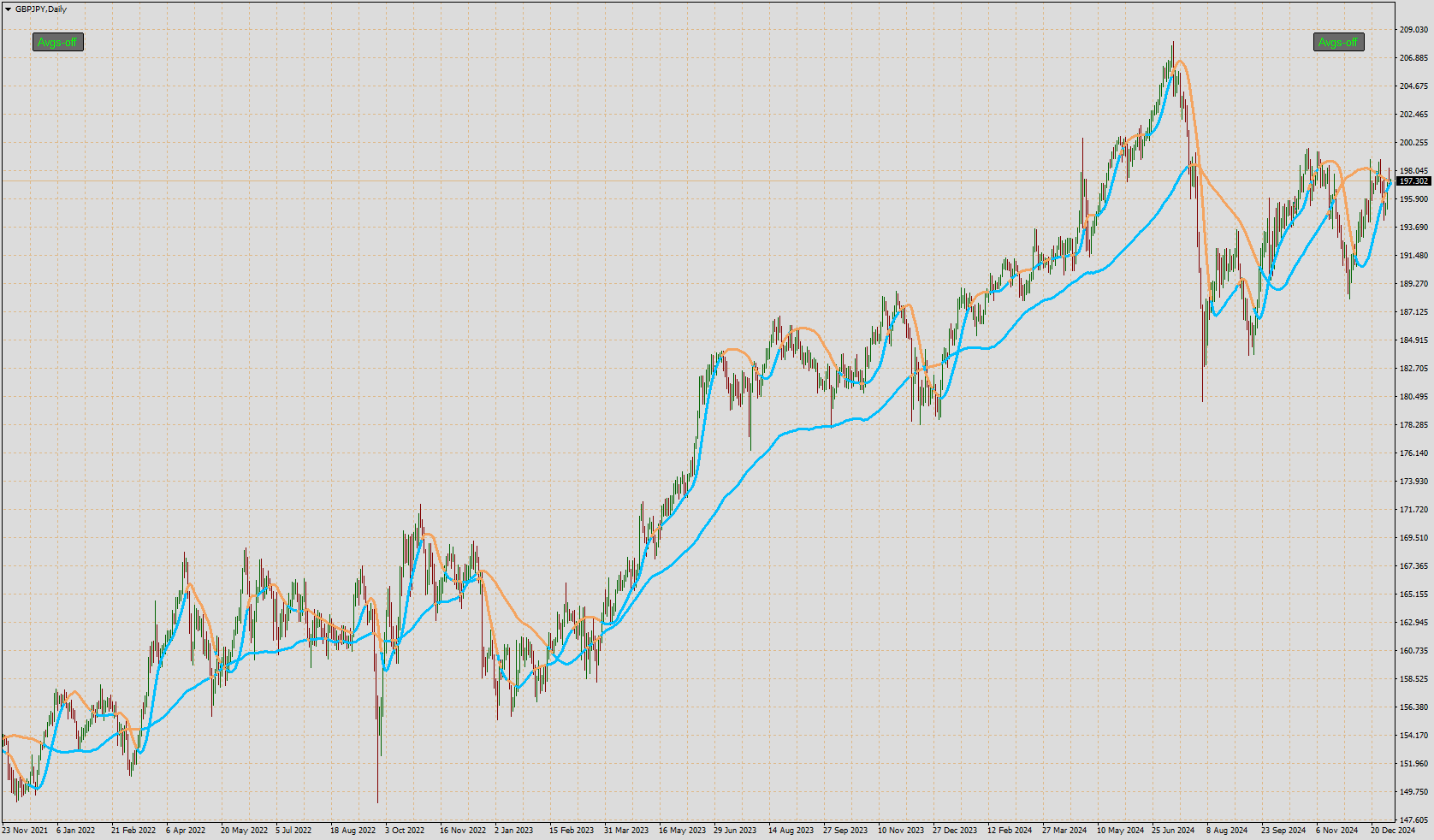
Task: Click the 182.705 price label
Action: coord(1413,369)
